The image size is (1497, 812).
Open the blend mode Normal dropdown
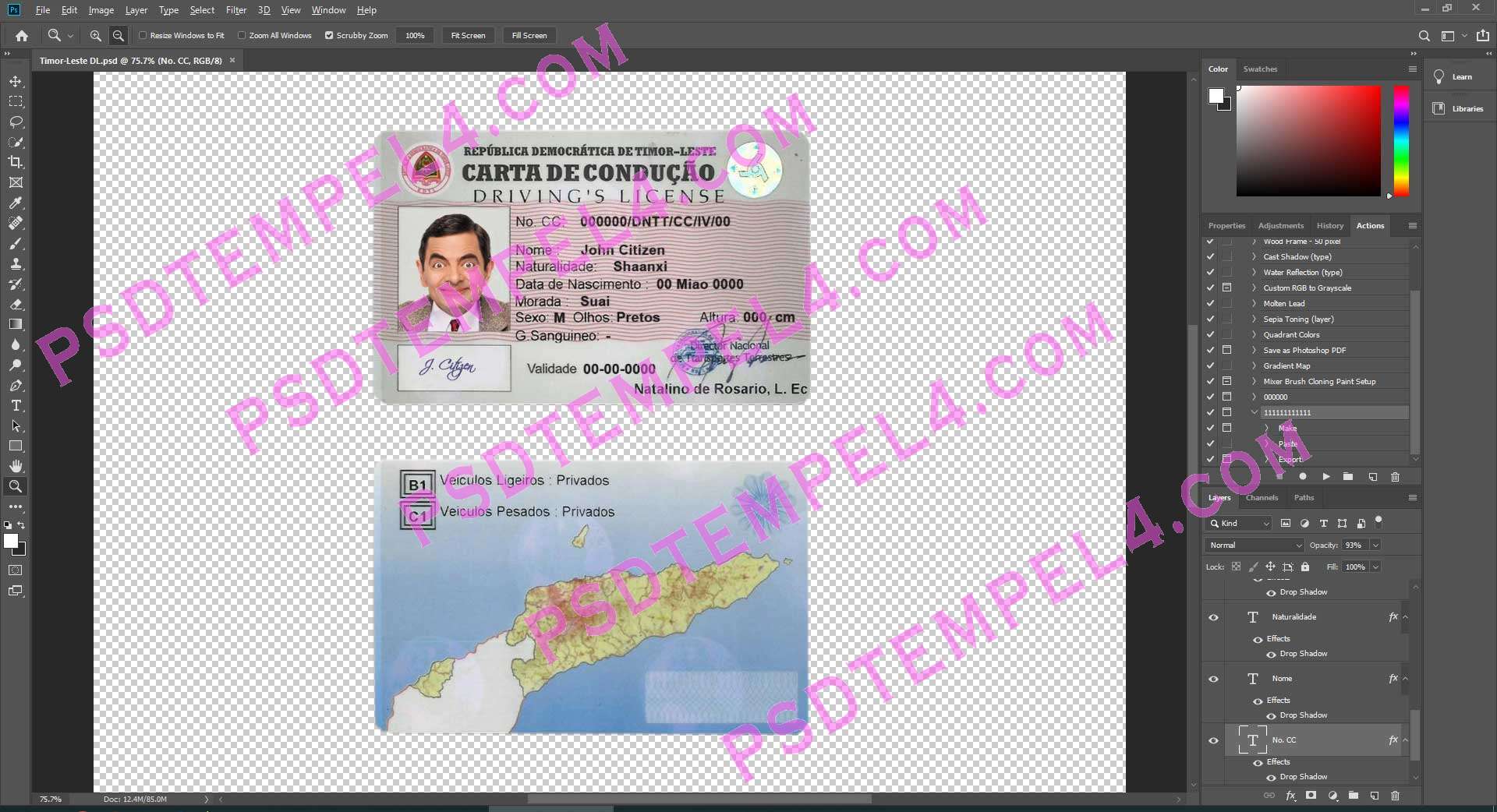1254,545
